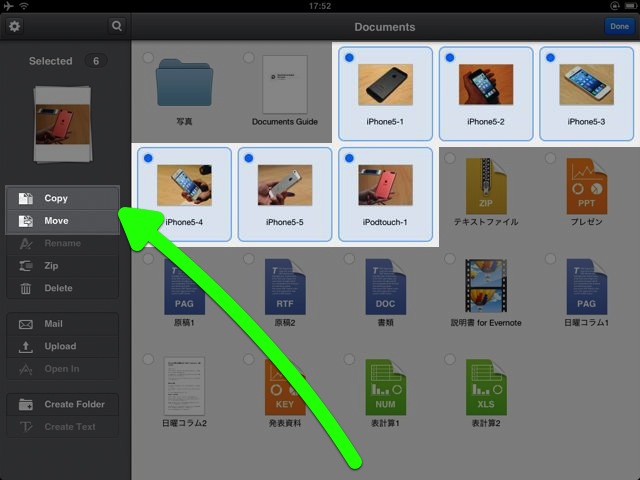Open the DOC file 書類
The image size is (640, 480).
click(x=385, y=287)
